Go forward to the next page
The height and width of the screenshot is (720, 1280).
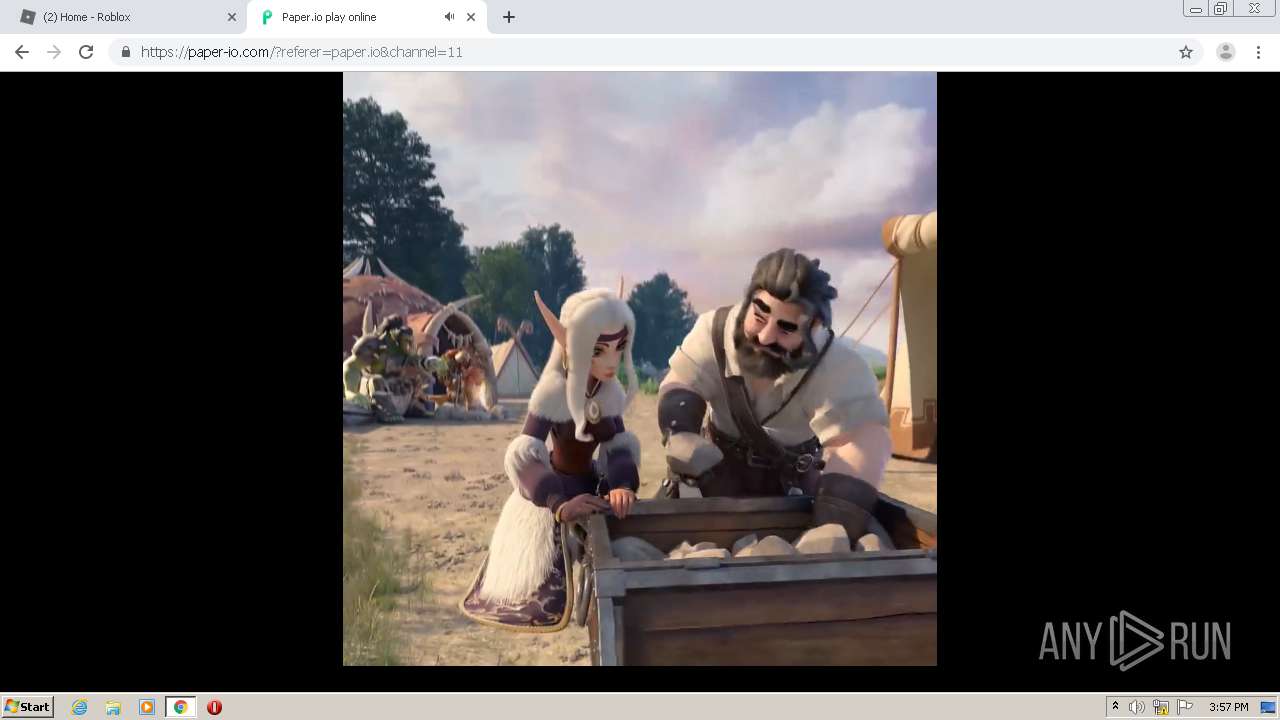tap(54, 52)
